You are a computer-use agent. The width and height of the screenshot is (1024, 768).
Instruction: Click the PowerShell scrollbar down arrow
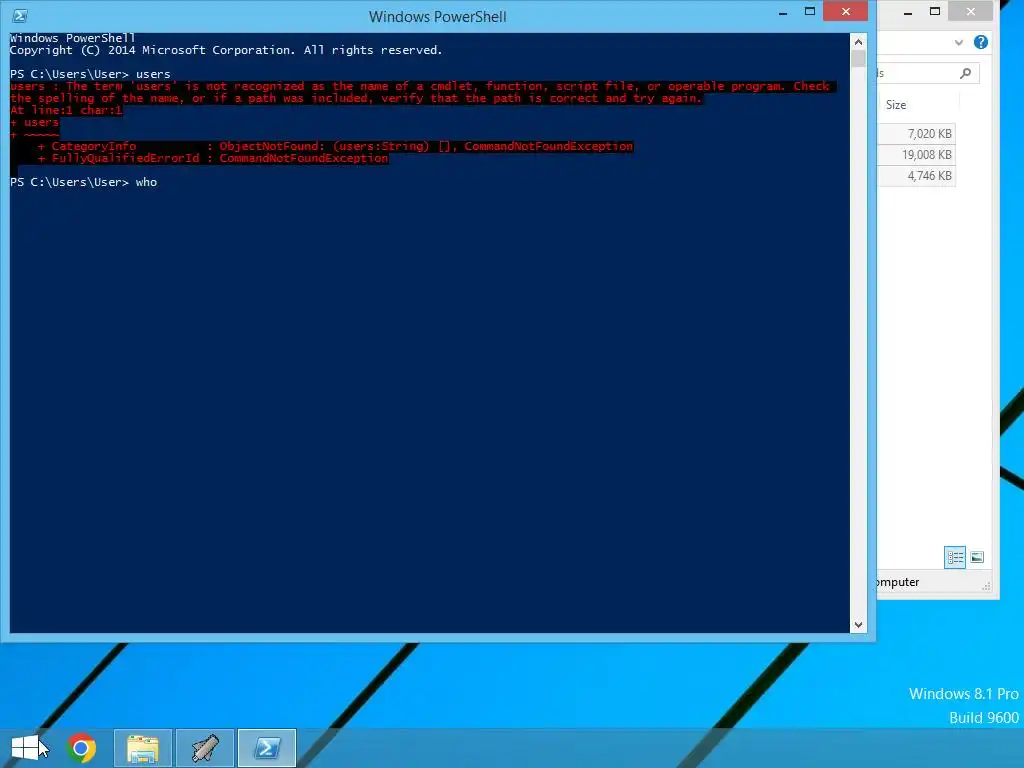[x=858, y=625]
